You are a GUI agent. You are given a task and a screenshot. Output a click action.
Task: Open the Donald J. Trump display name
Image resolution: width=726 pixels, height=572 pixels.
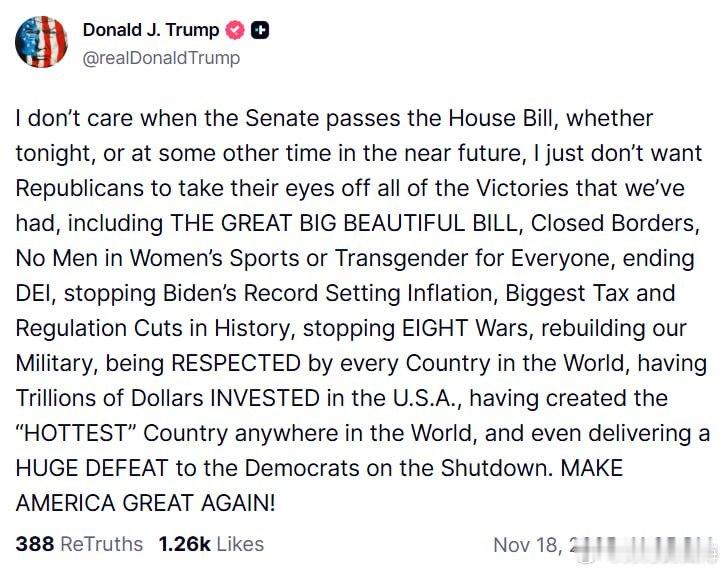[150, 31]
